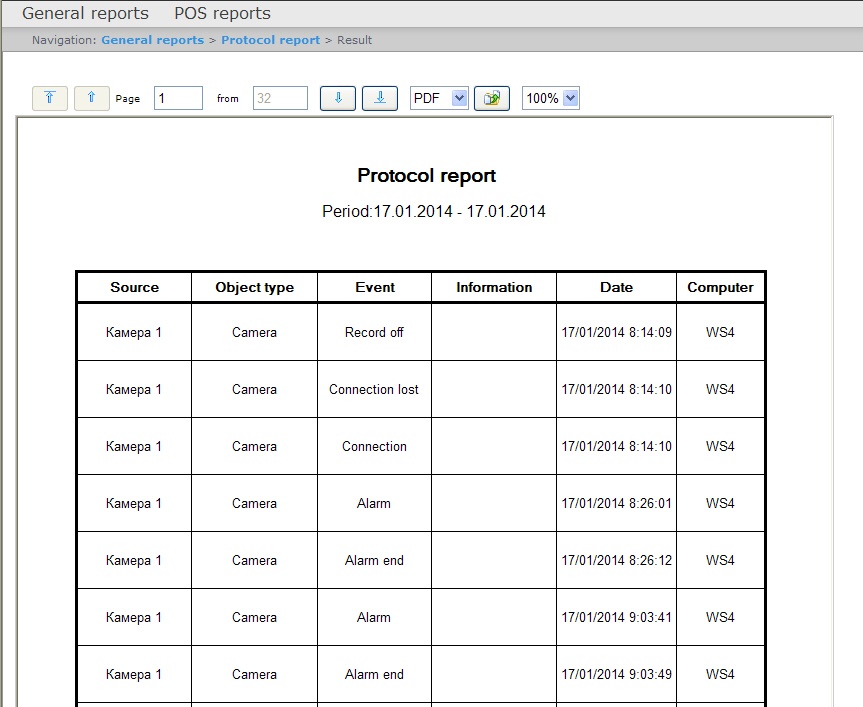
Task: Click the Event column header
Action: [374, 287]
